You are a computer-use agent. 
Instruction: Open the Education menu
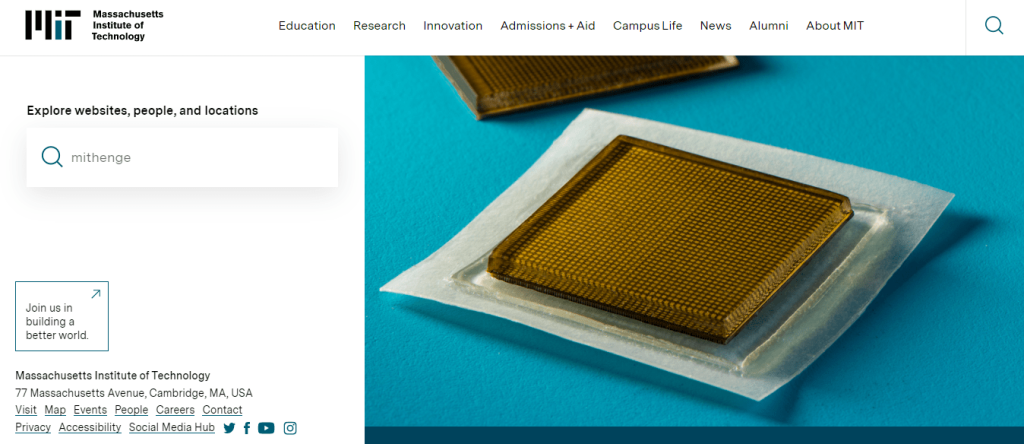[x=307, y=26]
